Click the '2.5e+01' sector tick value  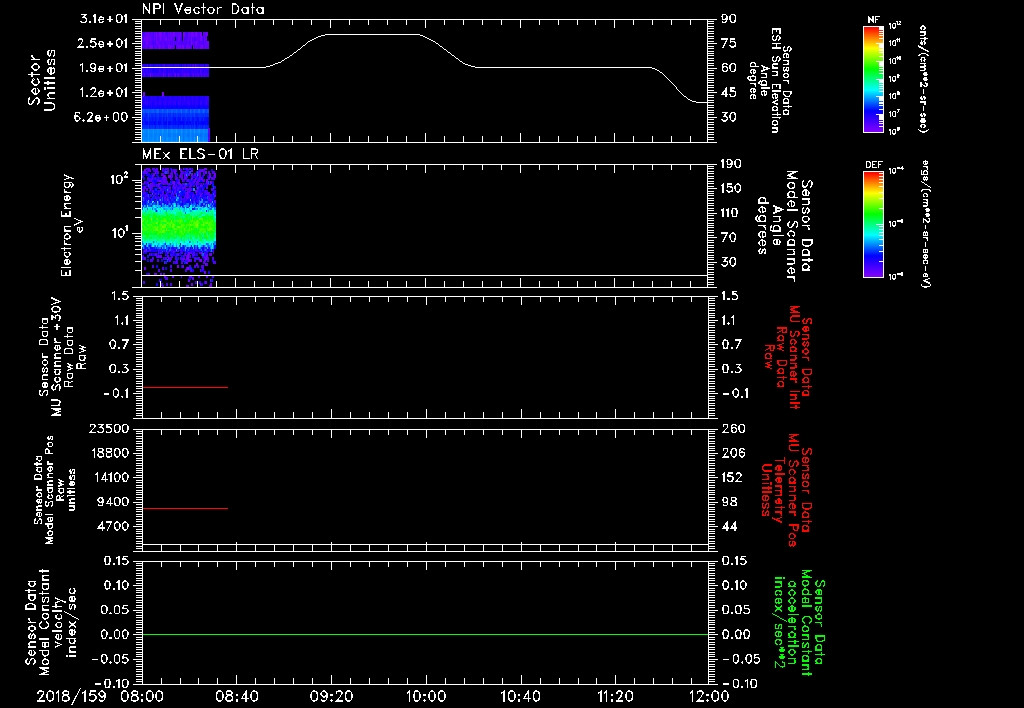103,43
